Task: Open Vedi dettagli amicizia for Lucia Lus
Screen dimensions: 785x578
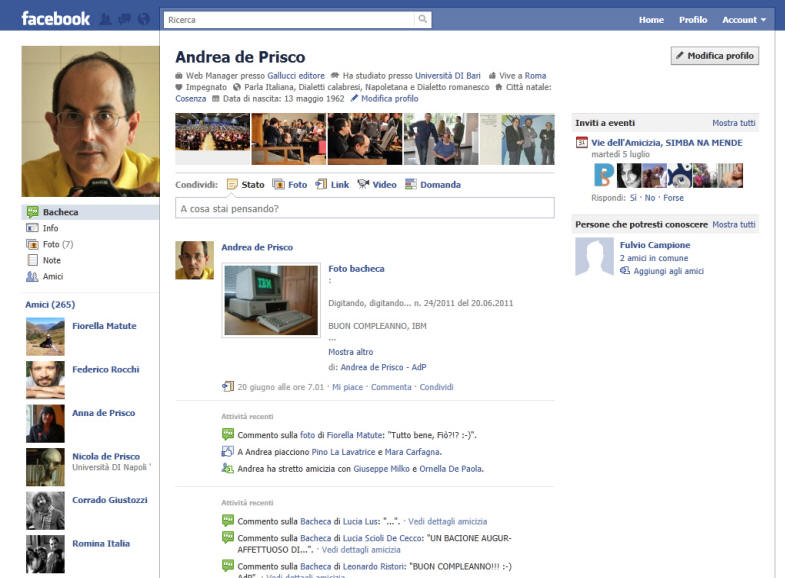Action: [x=448, y=521]
